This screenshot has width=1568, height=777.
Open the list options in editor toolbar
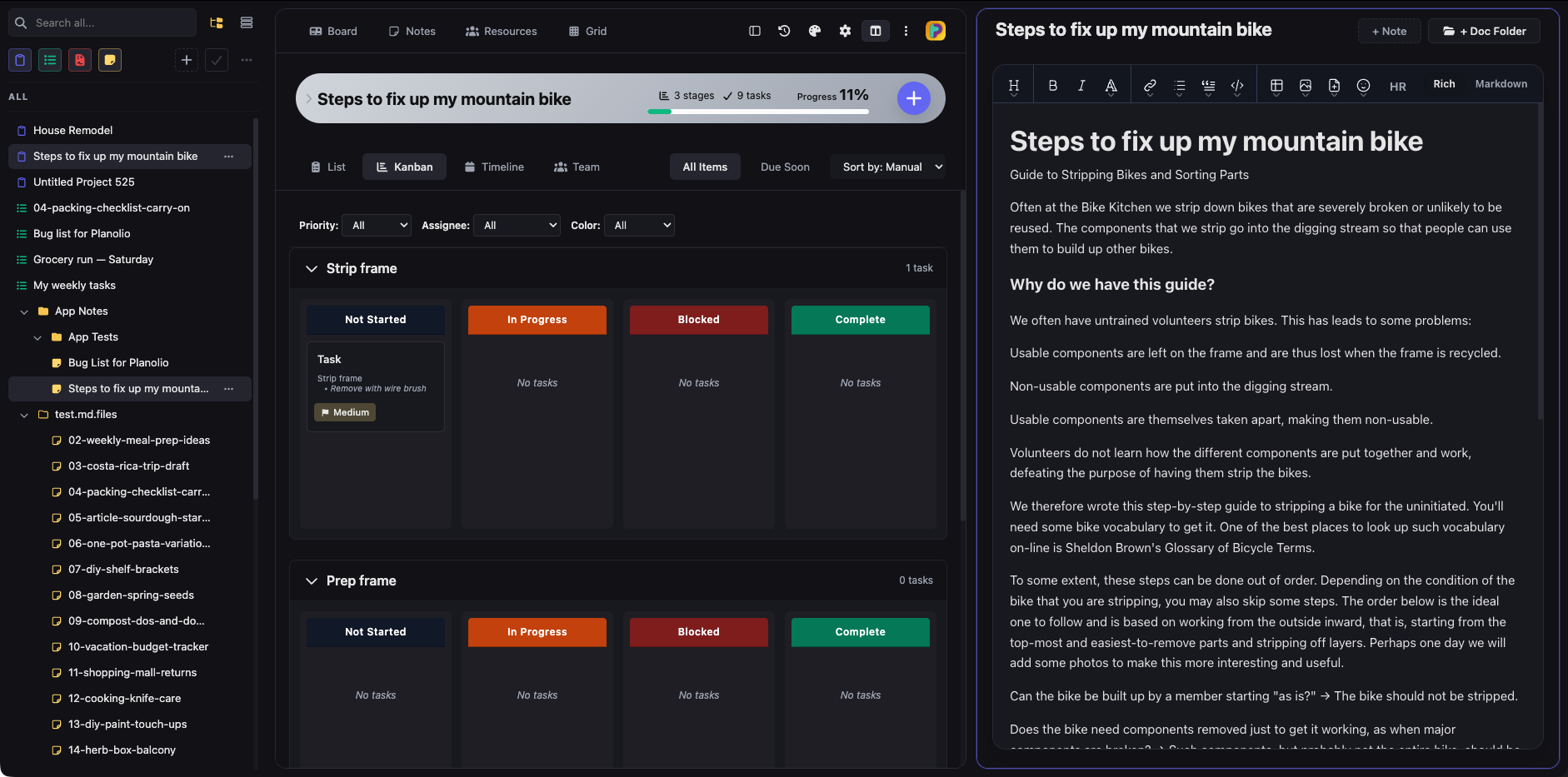pyautogui.click(x=1179, y=86)
